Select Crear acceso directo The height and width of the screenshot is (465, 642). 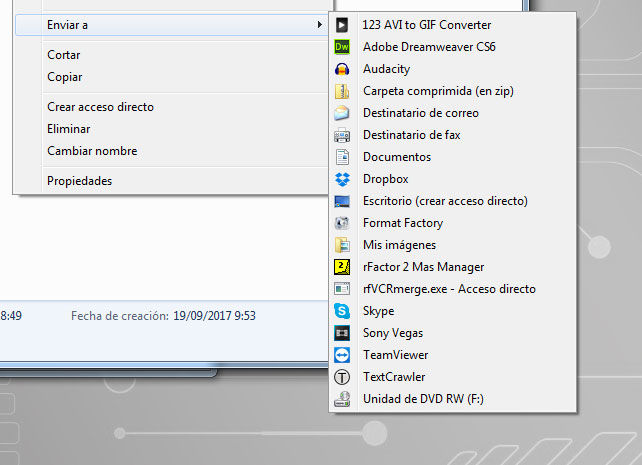171,107
